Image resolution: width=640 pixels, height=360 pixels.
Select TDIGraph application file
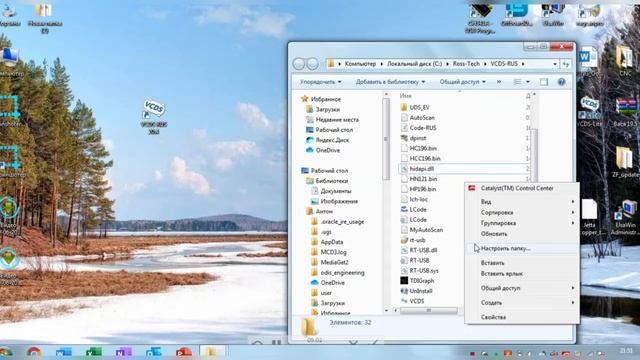pyautogui.click(x=422, y=281)
